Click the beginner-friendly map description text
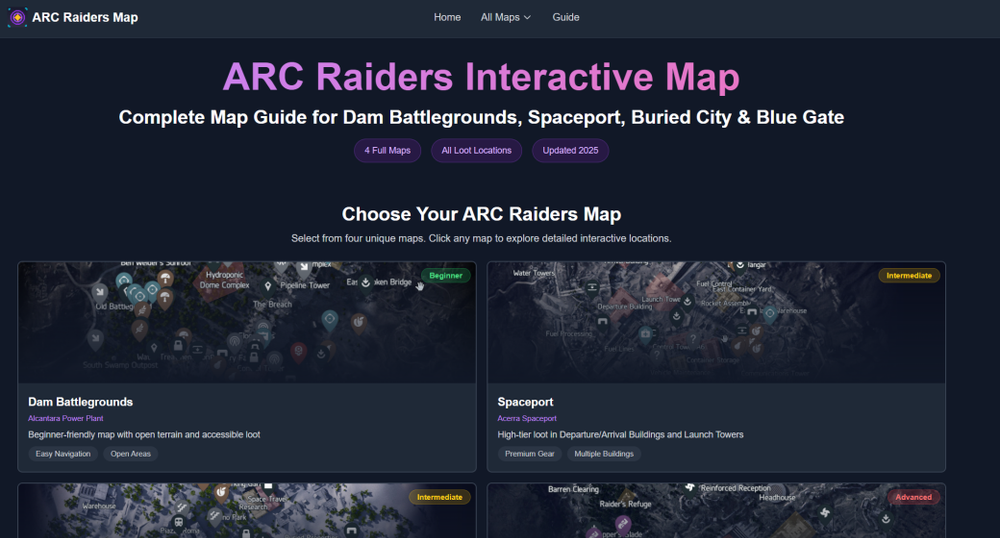 click(144, 435)
